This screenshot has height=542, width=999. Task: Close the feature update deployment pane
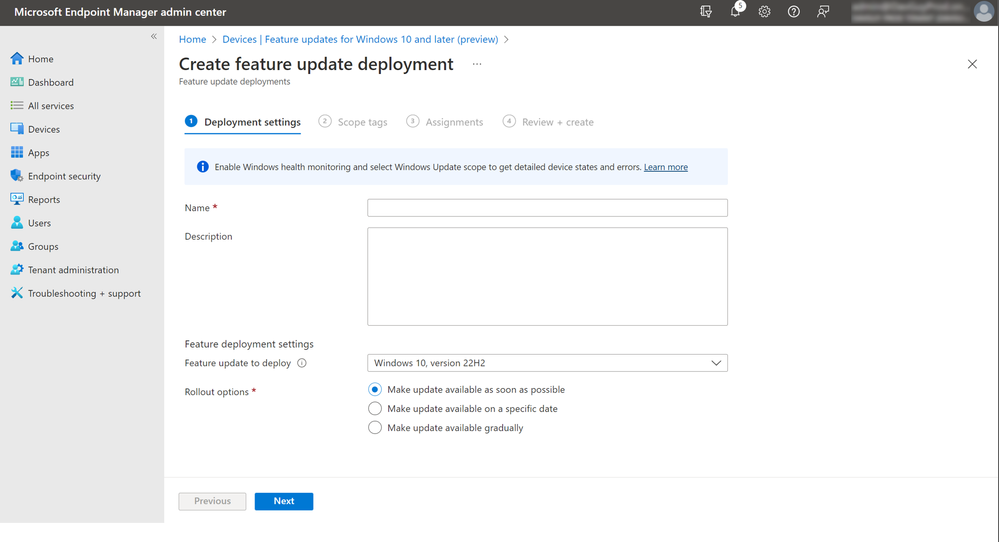[972, 64]
